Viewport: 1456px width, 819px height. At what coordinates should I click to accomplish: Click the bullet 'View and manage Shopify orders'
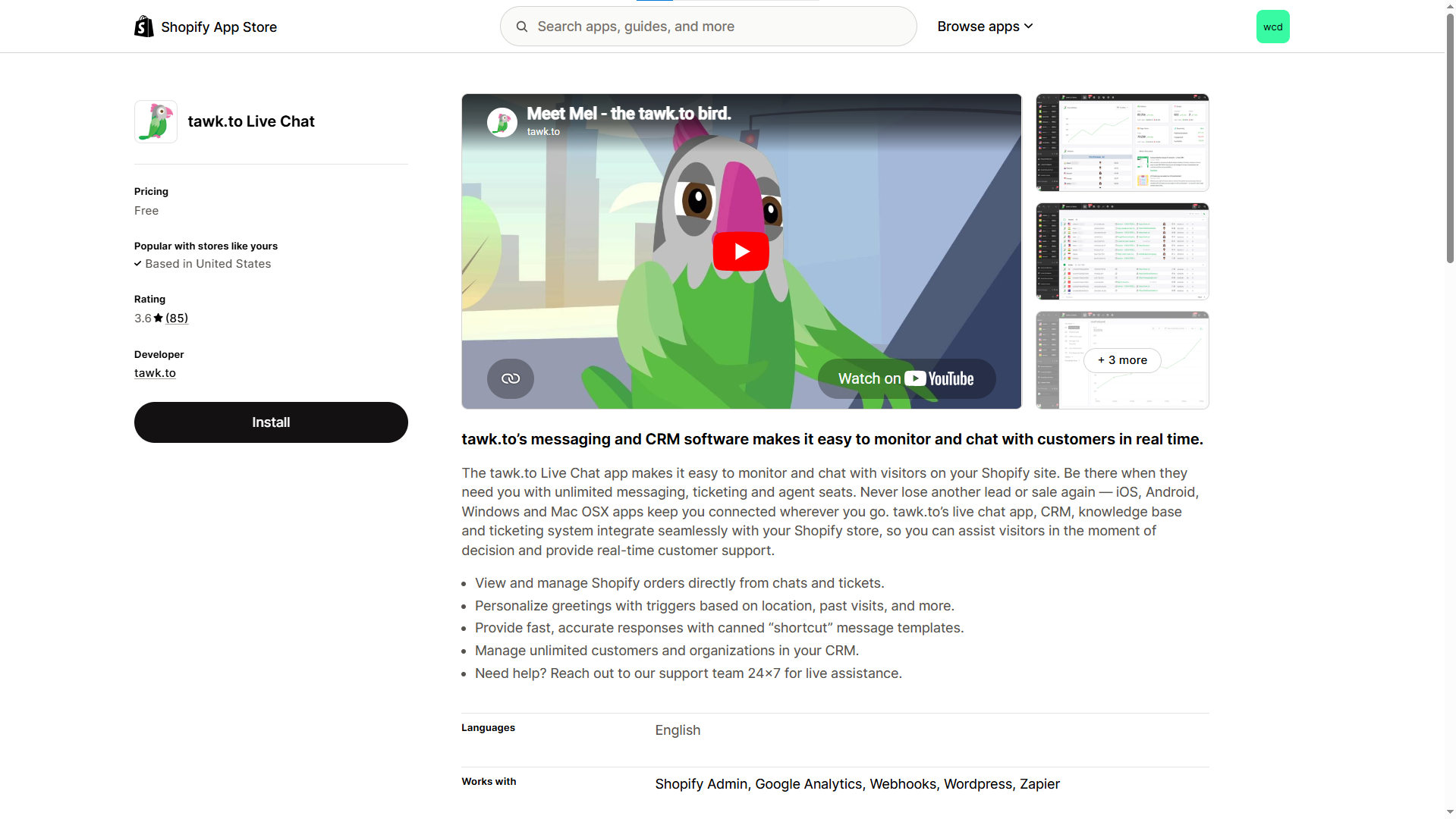click(679, 583)
